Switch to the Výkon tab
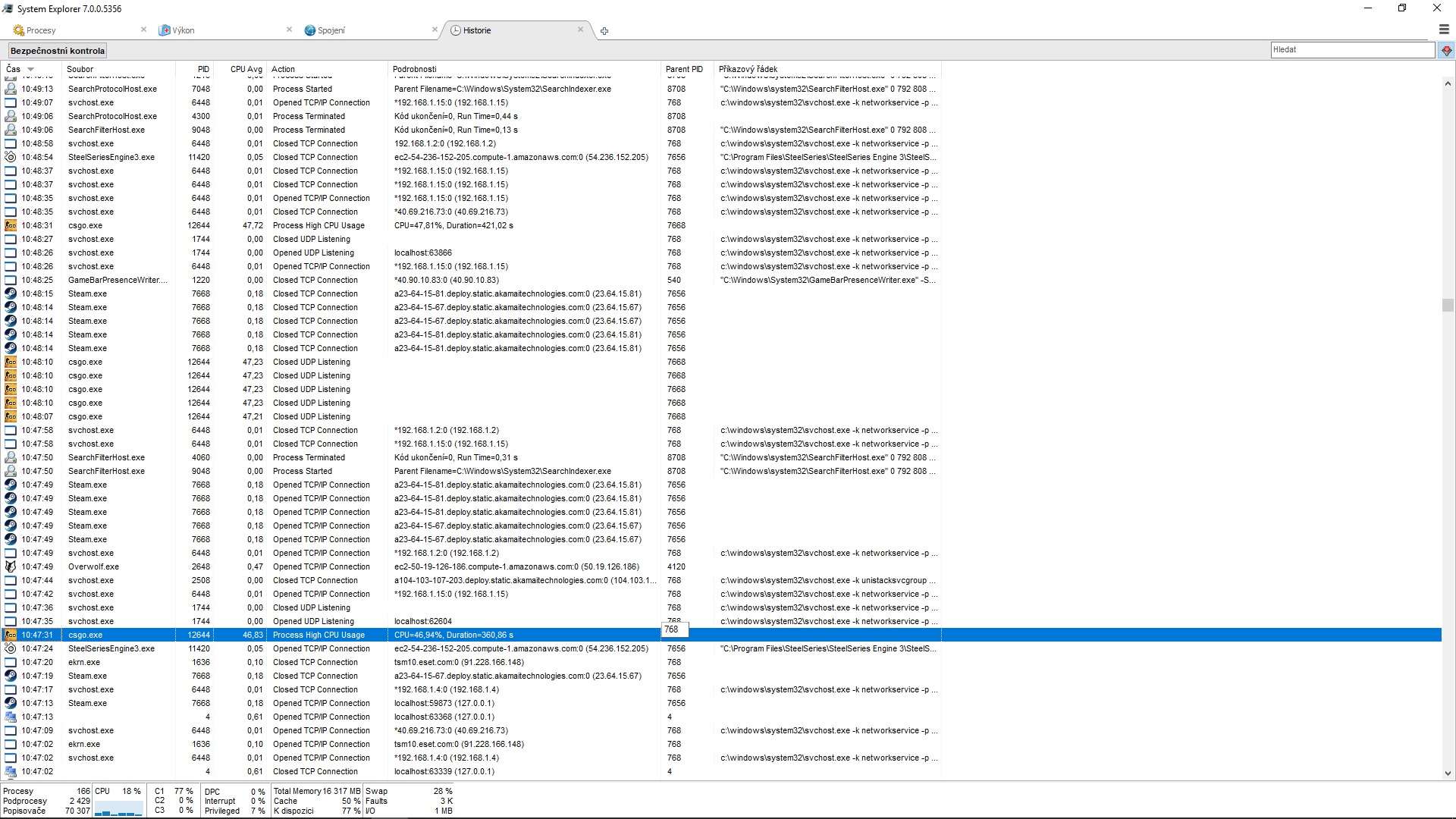Viewport: 1456px width, 819px height. [184, 30]
